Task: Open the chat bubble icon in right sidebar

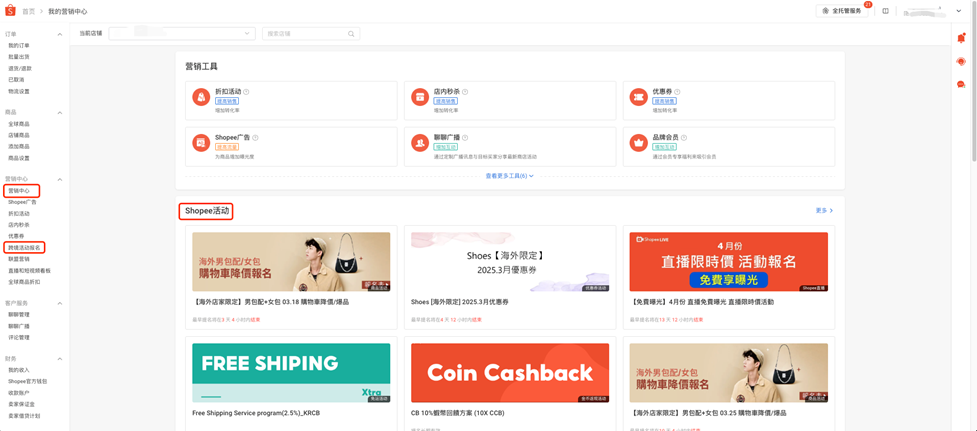Action: [961, 84]
